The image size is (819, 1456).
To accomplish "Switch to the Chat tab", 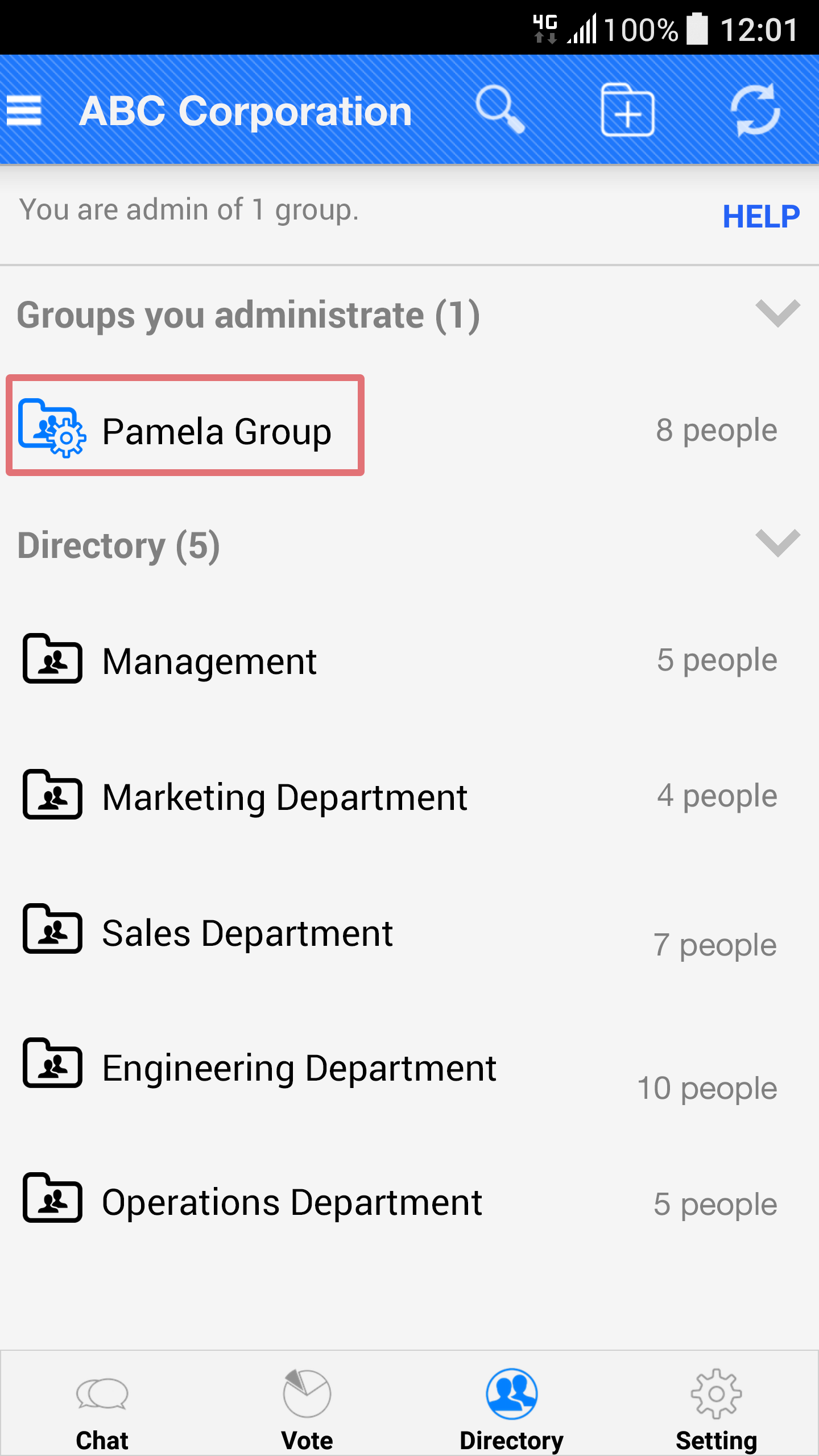I will [x=102, y=1408].
